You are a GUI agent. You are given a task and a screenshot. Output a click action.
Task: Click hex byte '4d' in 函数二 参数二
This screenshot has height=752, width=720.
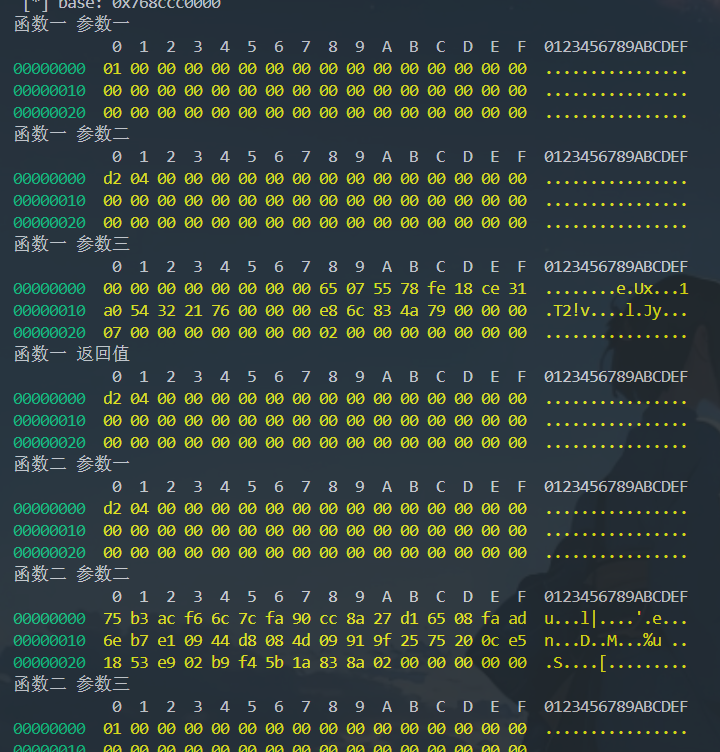click(302, 641)
